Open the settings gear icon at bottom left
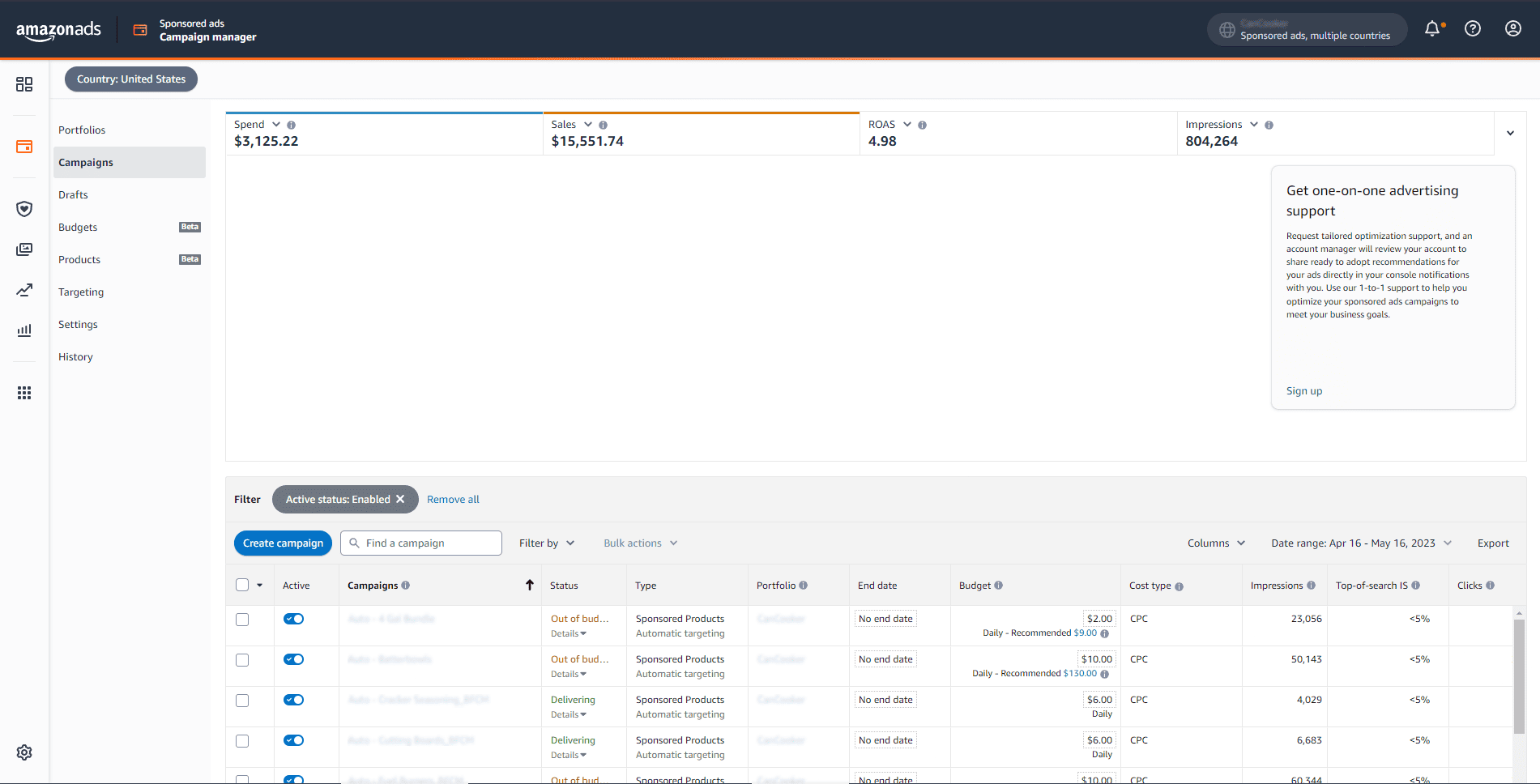Image resolution: width=1540 pixels, height=784 pixels. 24,752
